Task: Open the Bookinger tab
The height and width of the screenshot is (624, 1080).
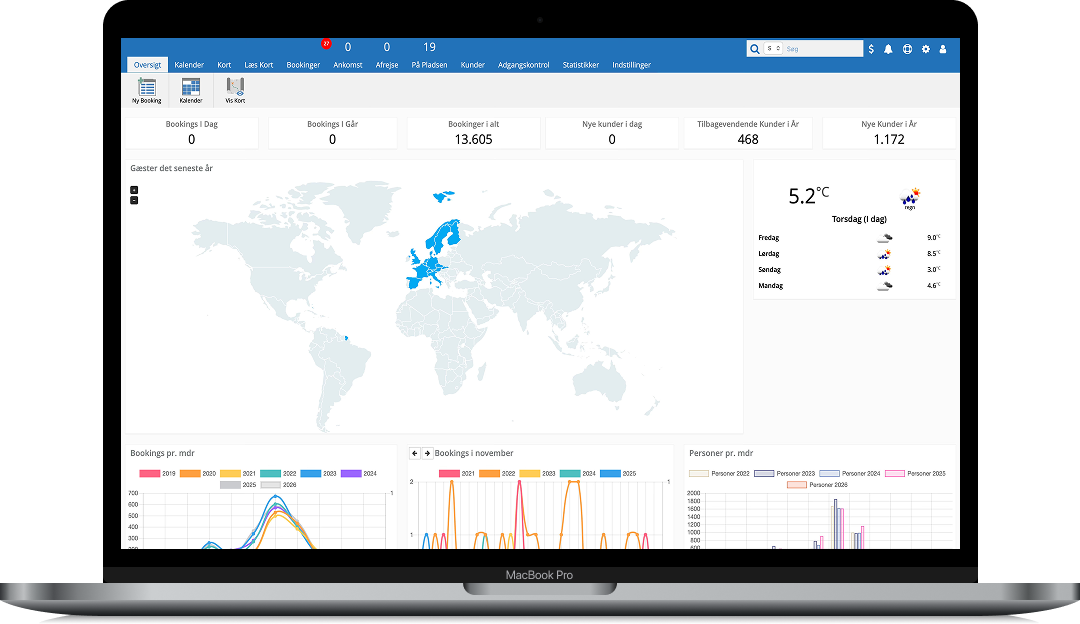Action: tap(303, 65)
